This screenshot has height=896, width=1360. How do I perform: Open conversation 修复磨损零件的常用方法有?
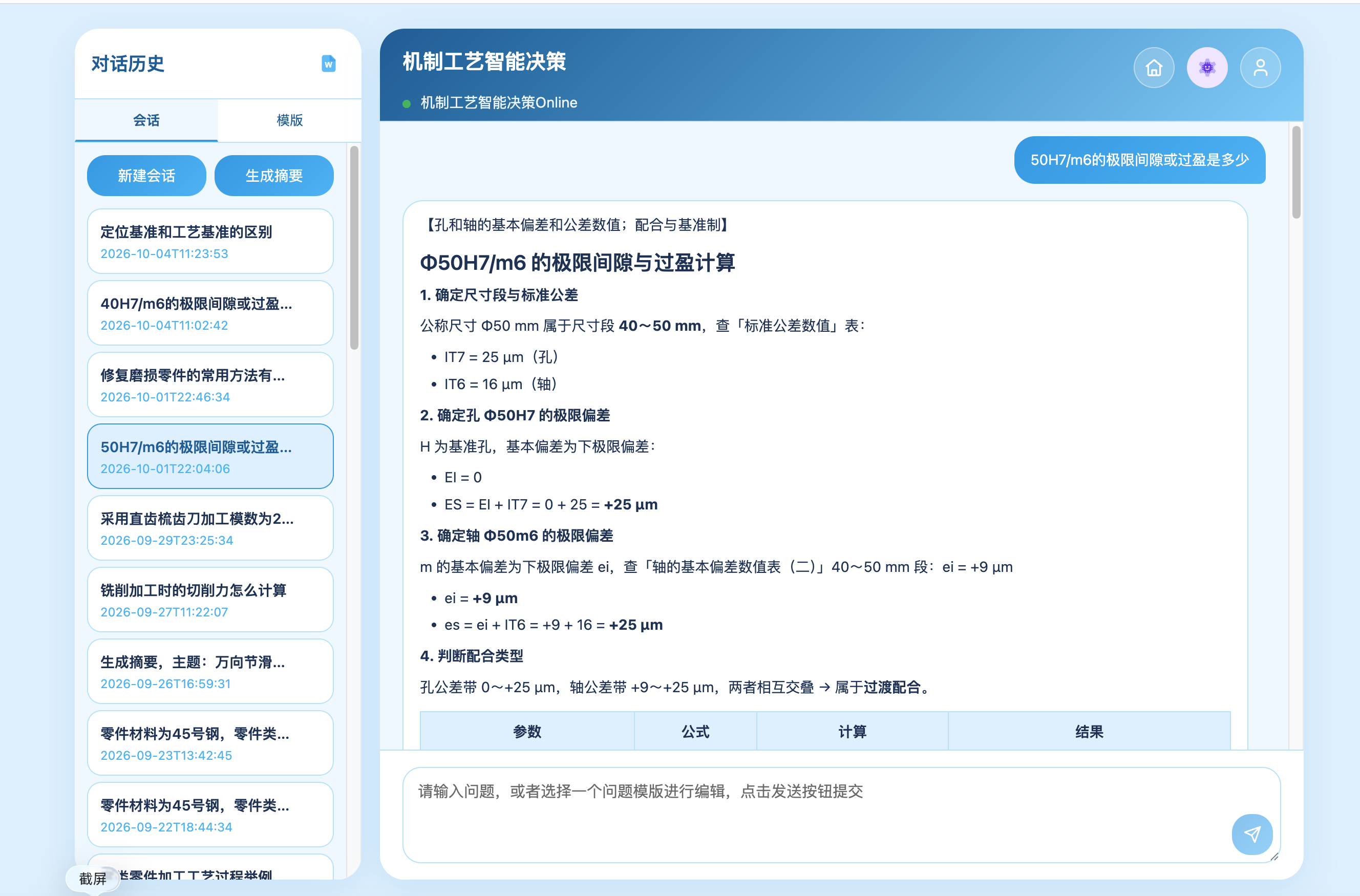click(210, 385)
